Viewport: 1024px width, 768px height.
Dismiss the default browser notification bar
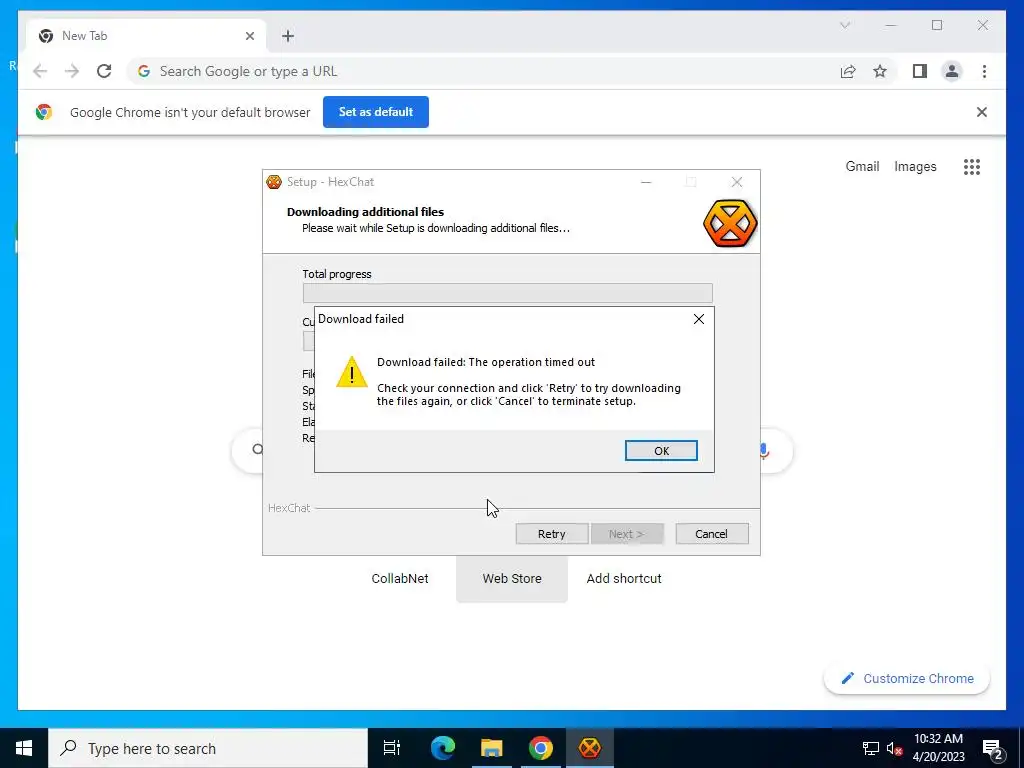tap(982, 112)
